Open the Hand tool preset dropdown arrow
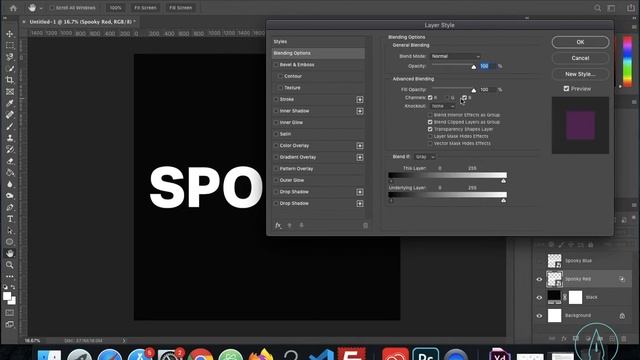This screenshot has height=360, width=640. pyautogui.click(x=41, y=8)
